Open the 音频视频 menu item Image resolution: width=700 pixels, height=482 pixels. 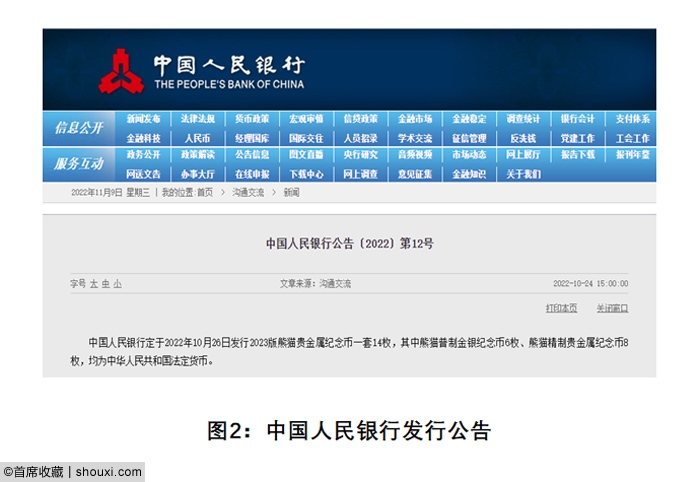415,155
